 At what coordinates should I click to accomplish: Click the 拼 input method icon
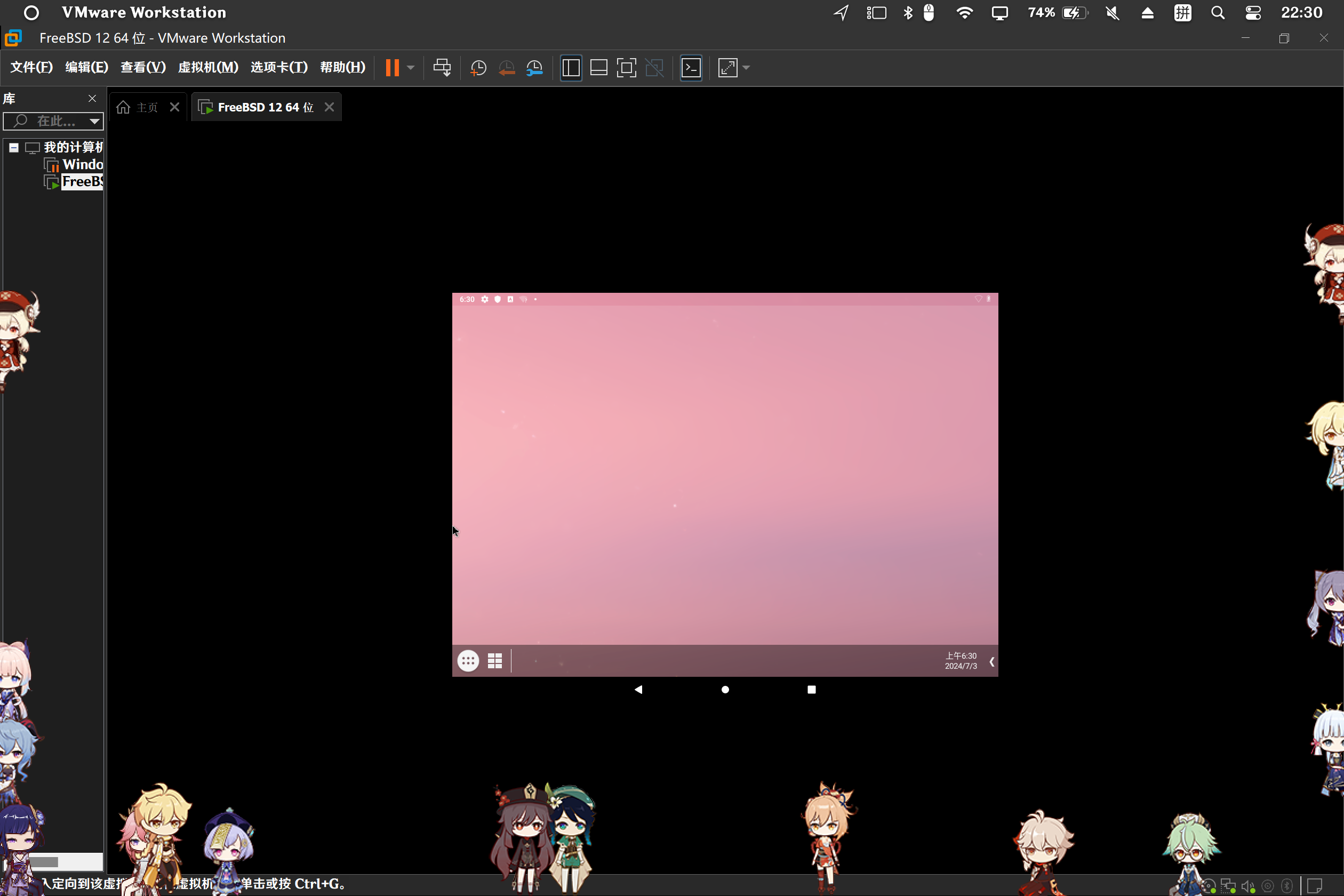[1183, 13]
